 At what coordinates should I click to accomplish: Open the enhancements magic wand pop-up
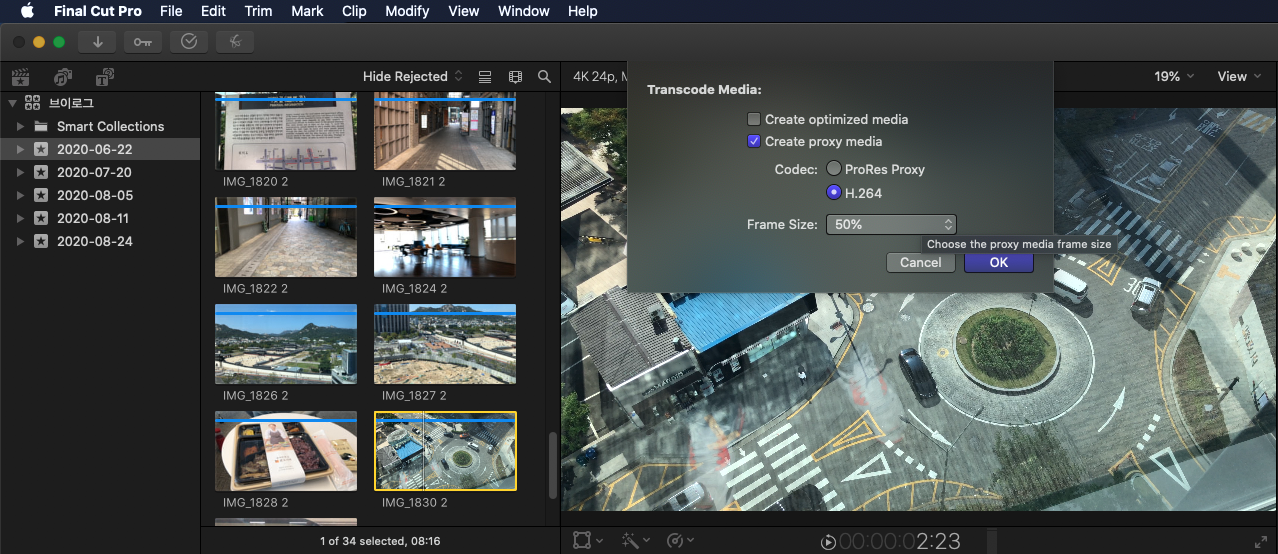[x=635, y=540]
